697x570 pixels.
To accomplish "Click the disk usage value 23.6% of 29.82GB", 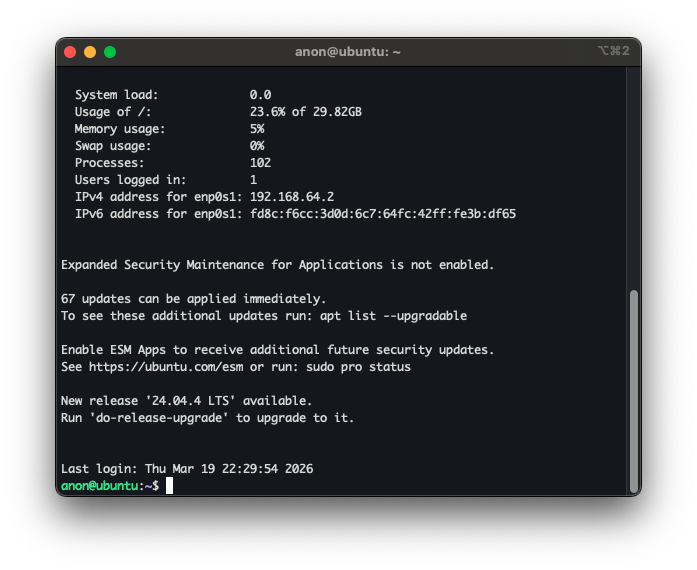I will click(x=305, y=112).
